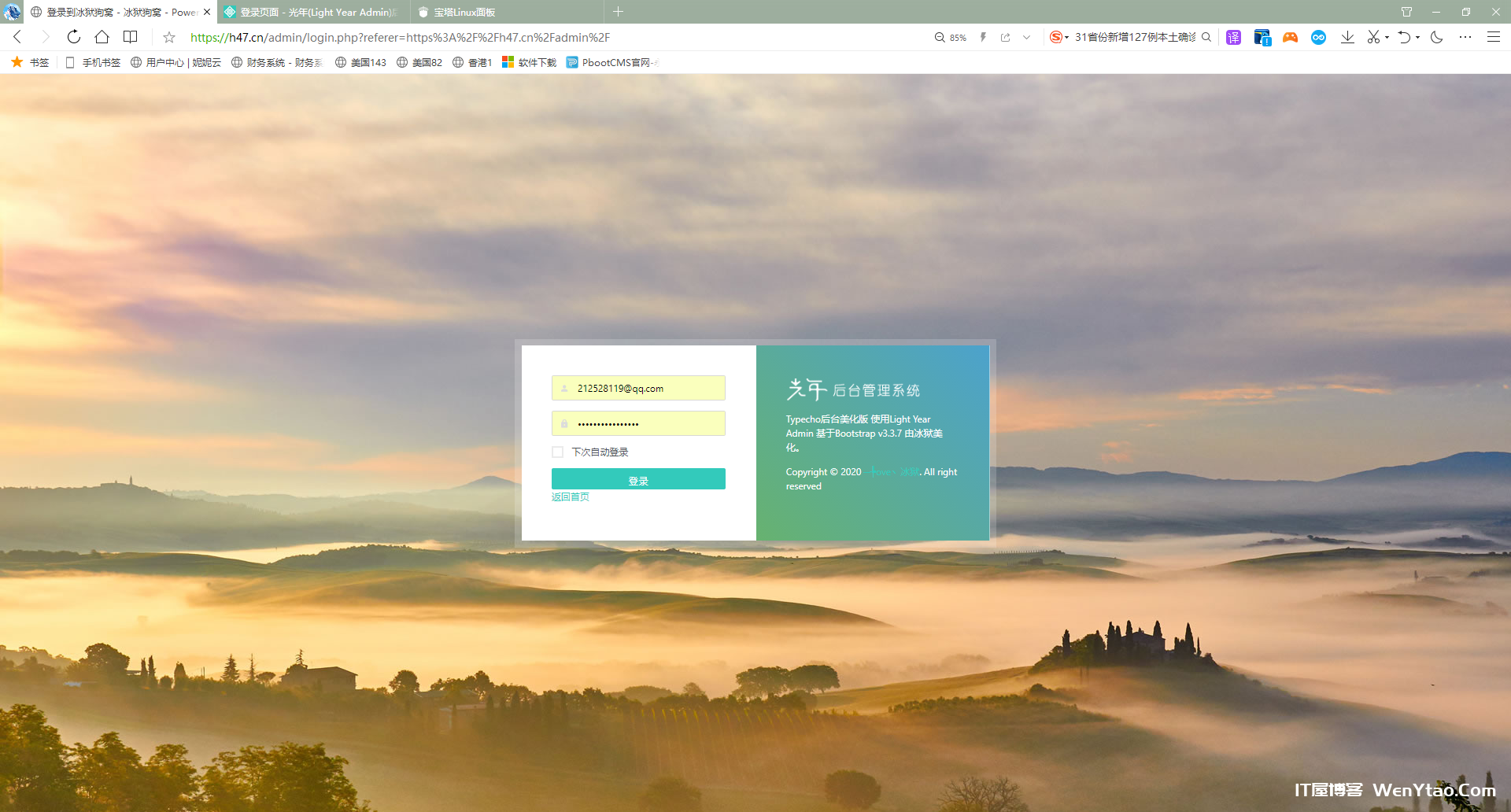Switch to the 光年(Light Year Admin) tab
1511x812 pixels.
[313, 12]
